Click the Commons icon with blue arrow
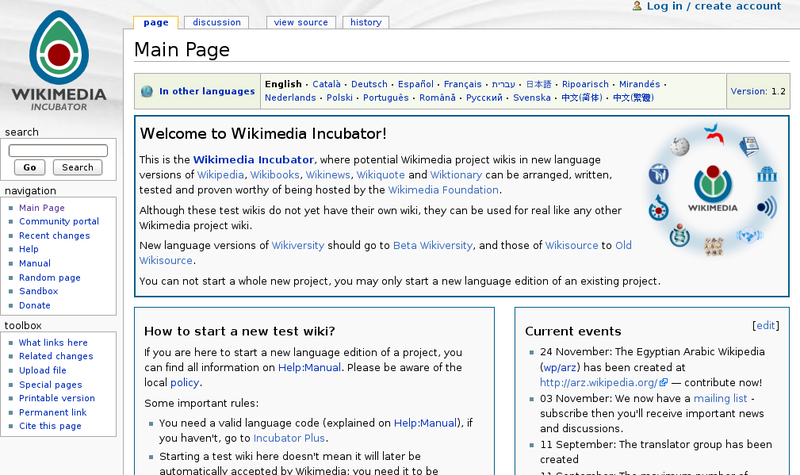This screenshot has width=800, height=475. pos(658,209)
